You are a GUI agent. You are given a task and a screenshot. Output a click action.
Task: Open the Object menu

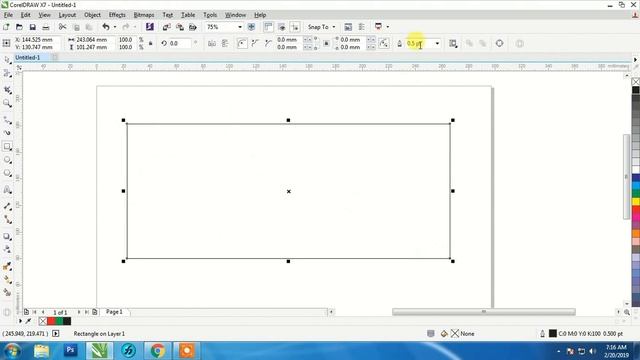[x=92, y=15]
